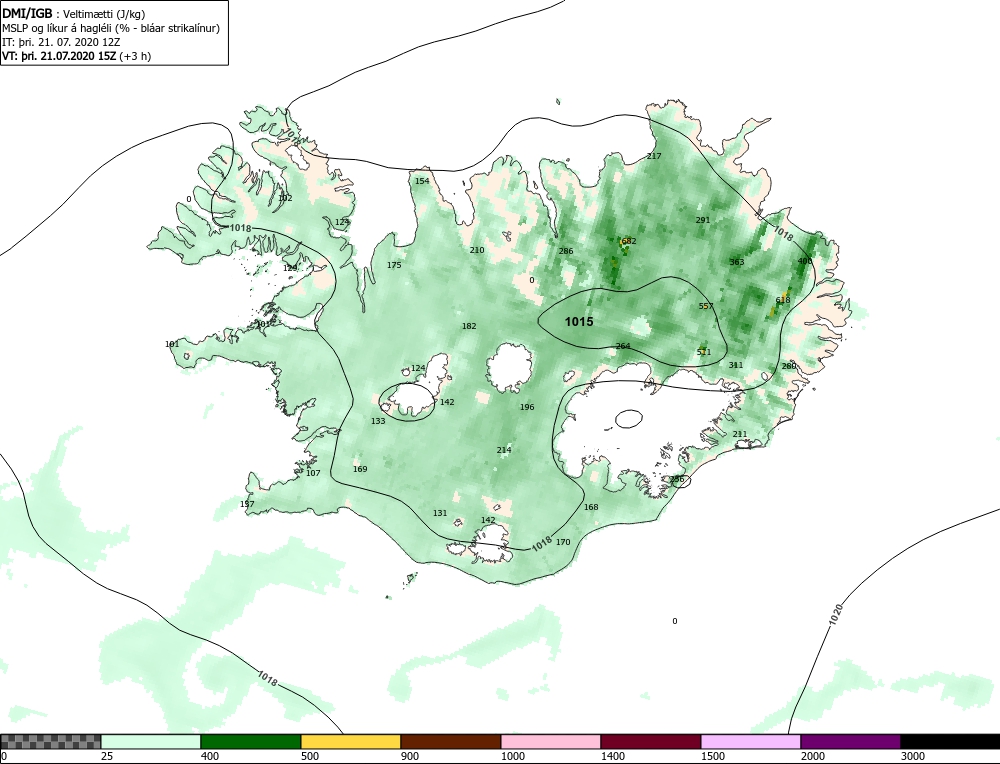Screen dimensions: 1000x764
Task: Click the legend tick label 900
Action: (409, 756)
